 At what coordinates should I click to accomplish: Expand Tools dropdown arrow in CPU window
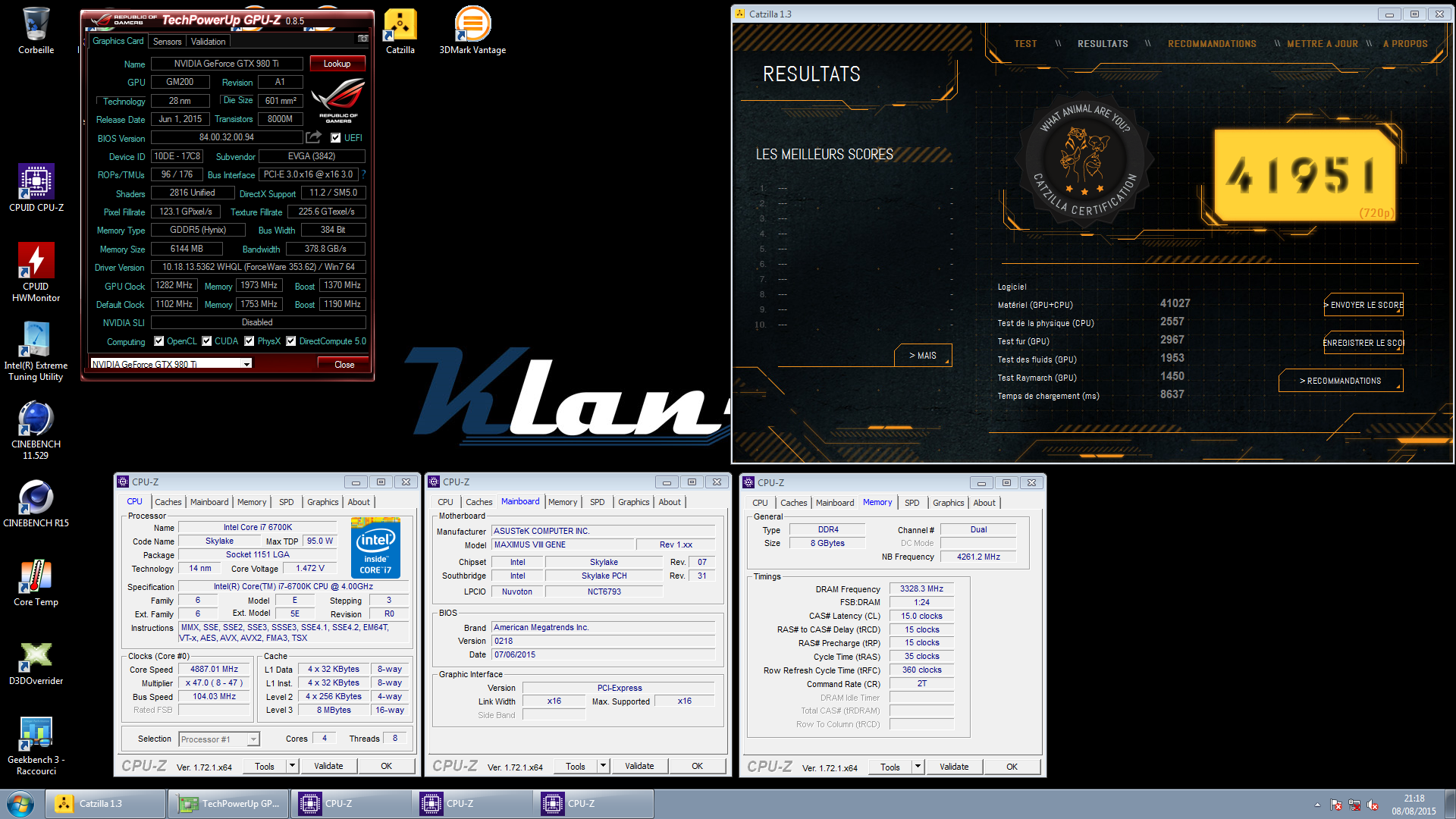click(x=292, y=767)
